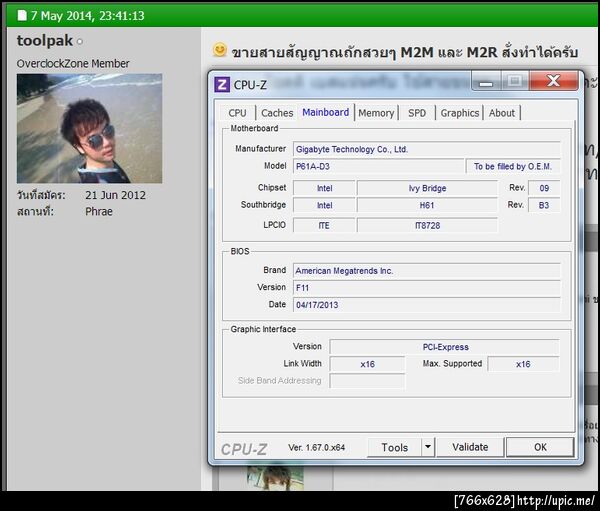Click the Chipset Rev. 09 field

[x=544, y=188]
